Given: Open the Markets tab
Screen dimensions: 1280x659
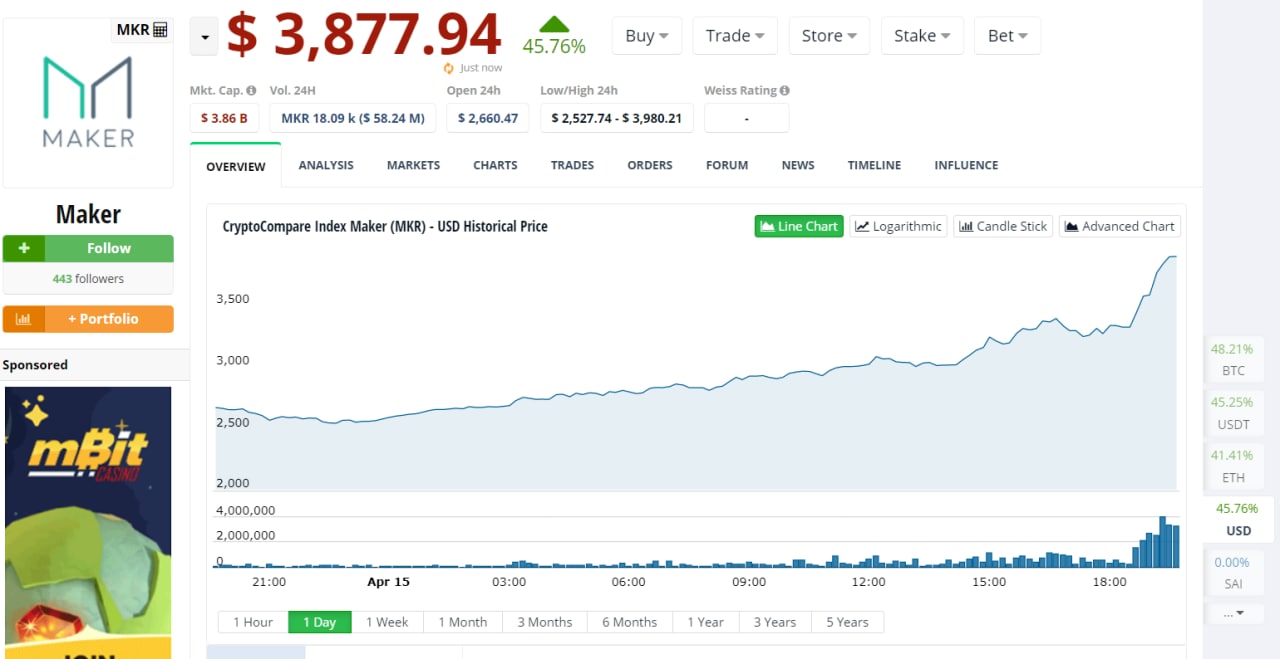Looking at the screenshot, I should [x=413, y=165].
